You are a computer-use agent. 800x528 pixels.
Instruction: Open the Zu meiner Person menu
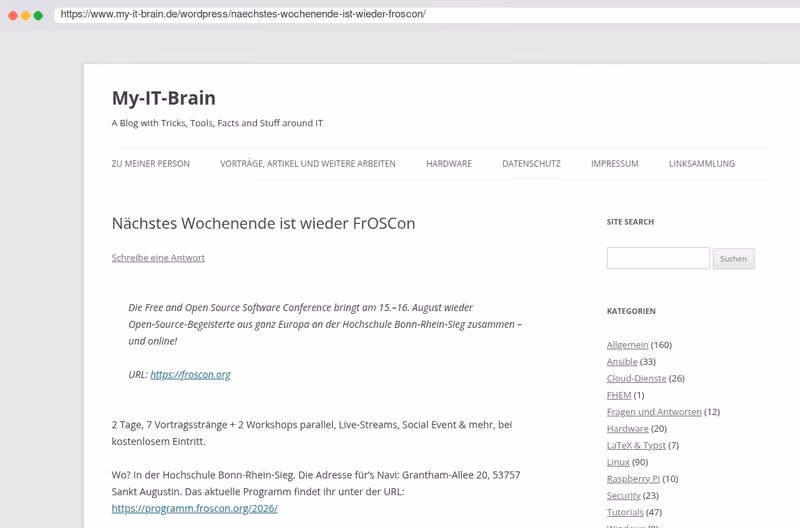(151, 164)
